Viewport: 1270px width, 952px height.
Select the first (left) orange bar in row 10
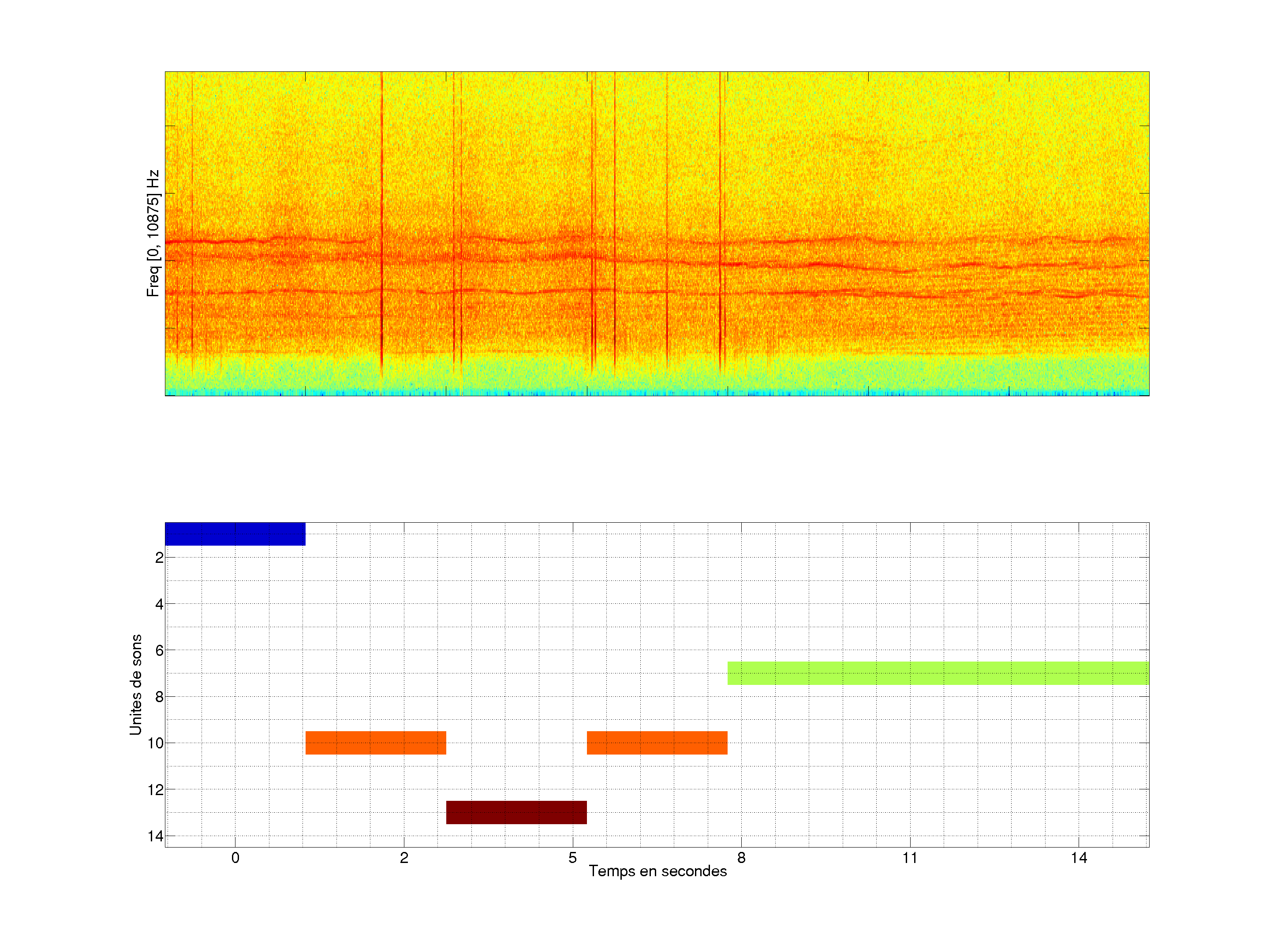[376, 743]
